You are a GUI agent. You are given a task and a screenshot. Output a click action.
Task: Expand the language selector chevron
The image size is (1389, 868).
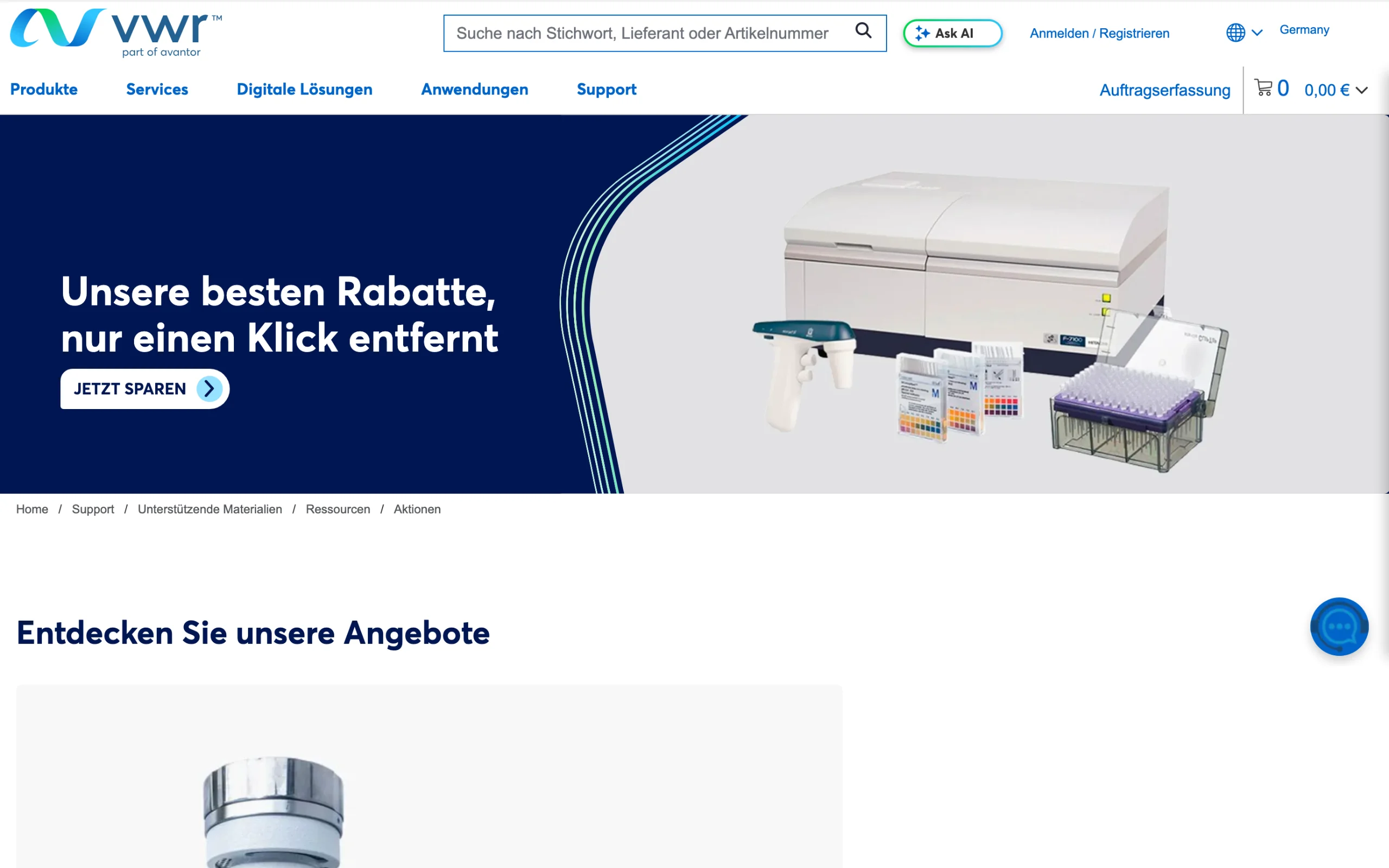(x=1257, y=33)
